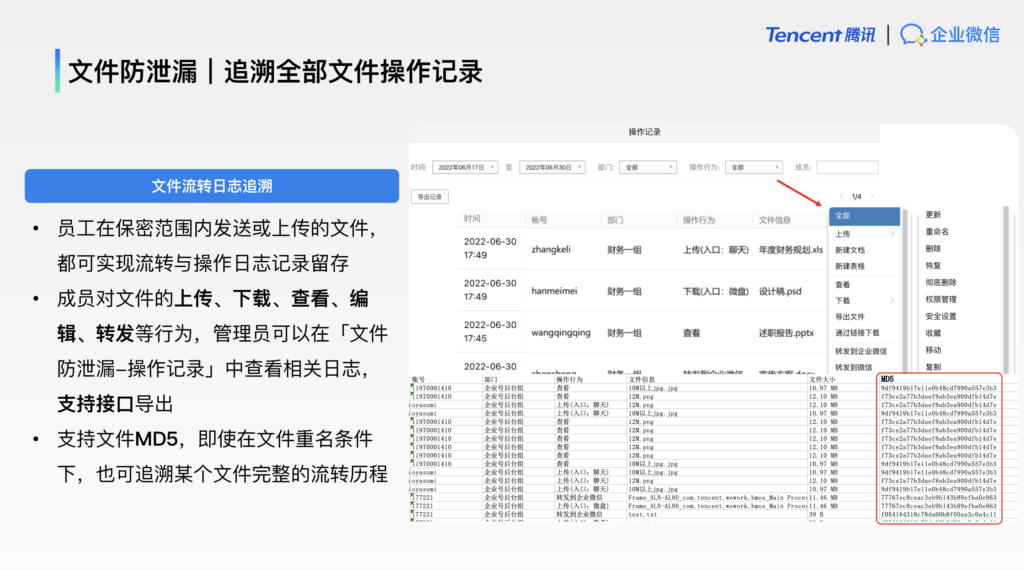
Task: Click the 企业微信 logo icon
Action: click(x=913, y=35)
